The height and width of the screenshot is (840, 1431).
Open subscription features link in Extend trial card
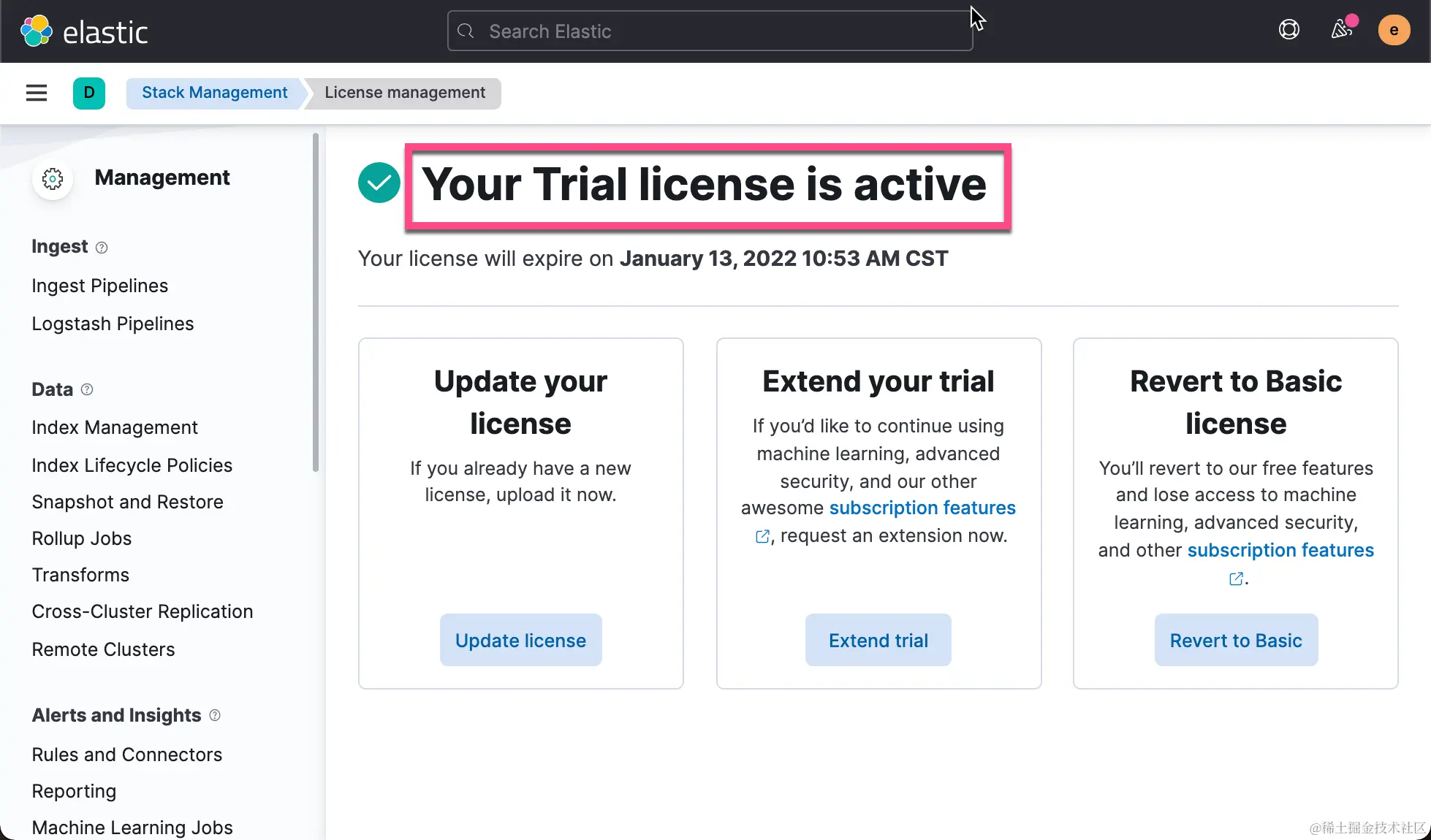click(922, 508)
